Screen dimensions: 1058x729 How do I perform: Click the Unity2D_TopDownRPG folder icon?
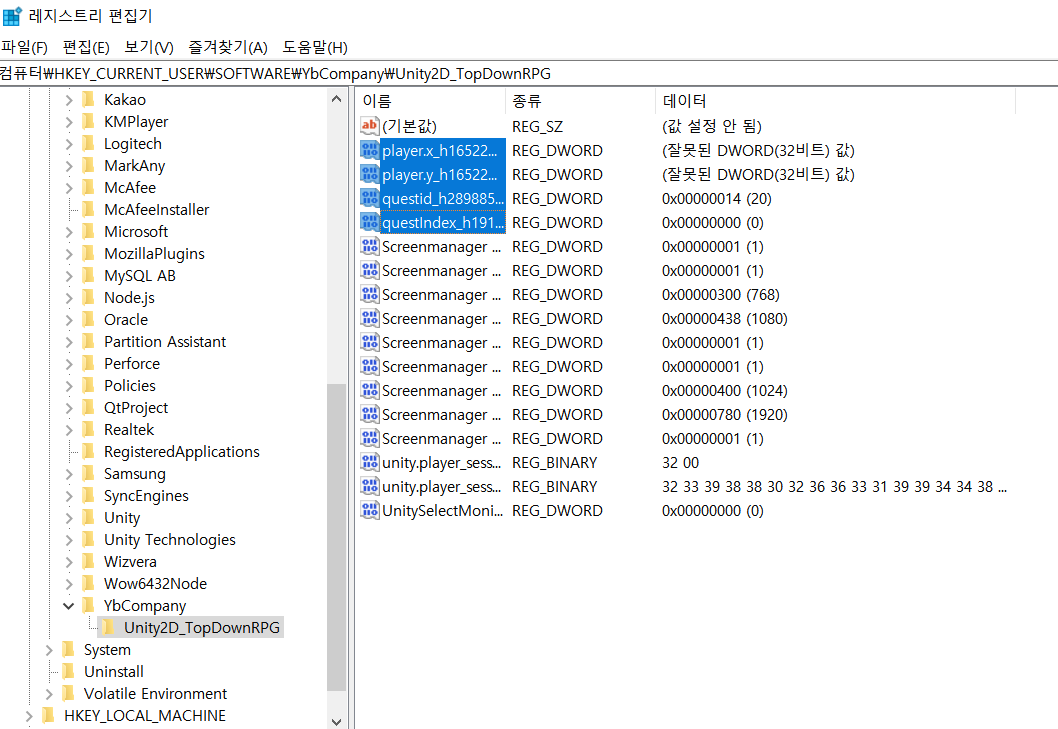109,628
